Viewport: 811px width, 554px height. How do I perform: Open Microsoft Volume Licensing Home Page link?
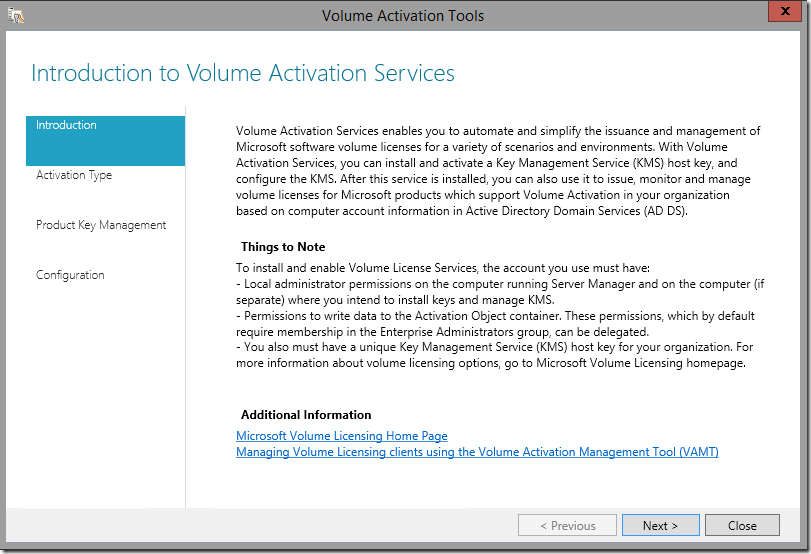click(342, 436)
